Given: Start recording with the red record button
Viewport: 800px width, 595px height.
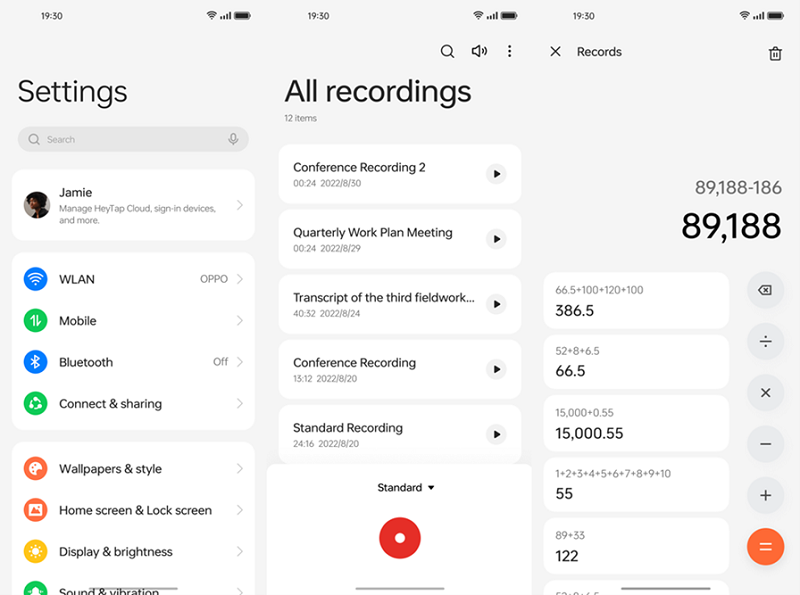Looking at the screenshot, I should pyautogui.click(x=399, y=538).
